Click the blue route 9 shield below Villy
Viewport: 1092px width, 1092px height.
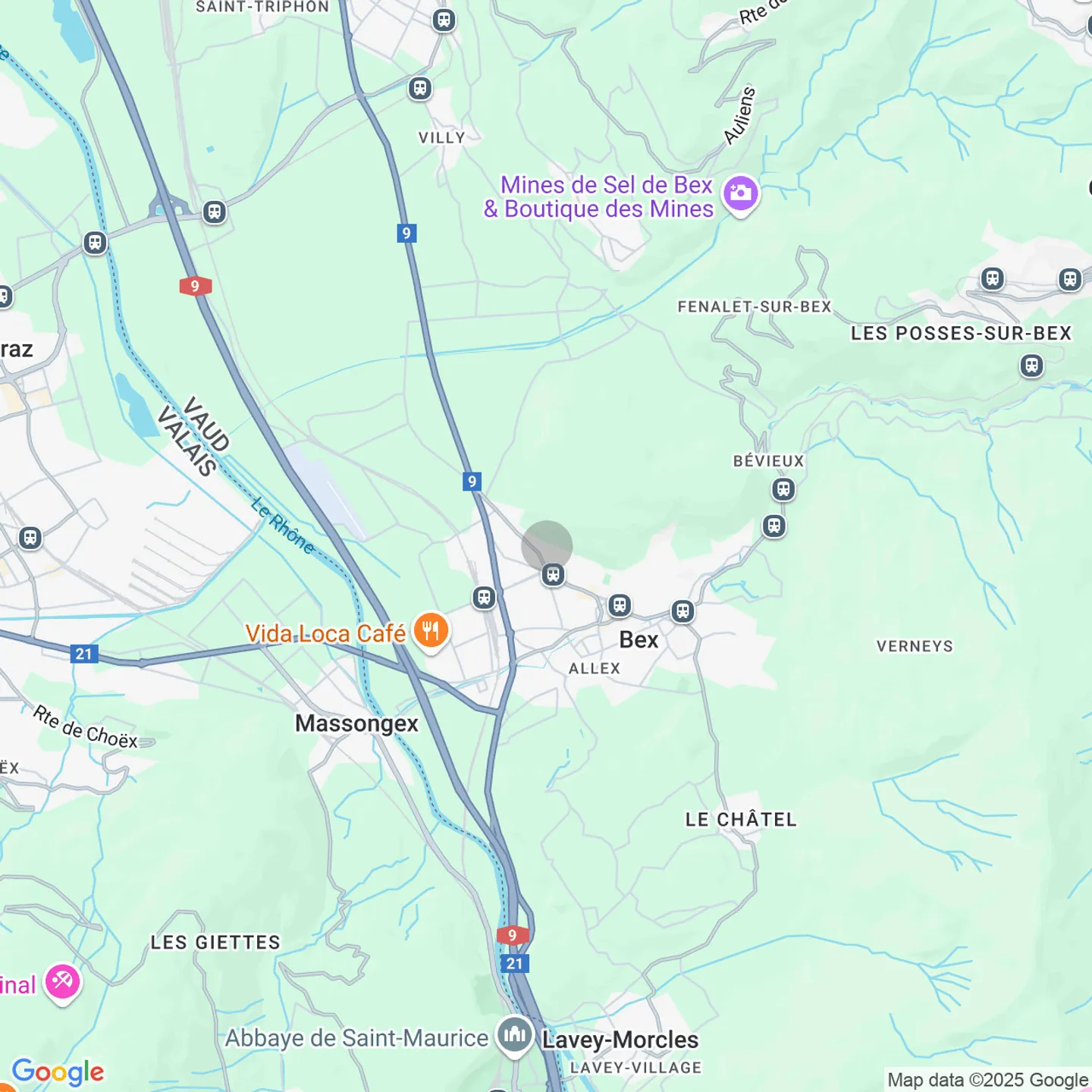(x=406, y=233)
